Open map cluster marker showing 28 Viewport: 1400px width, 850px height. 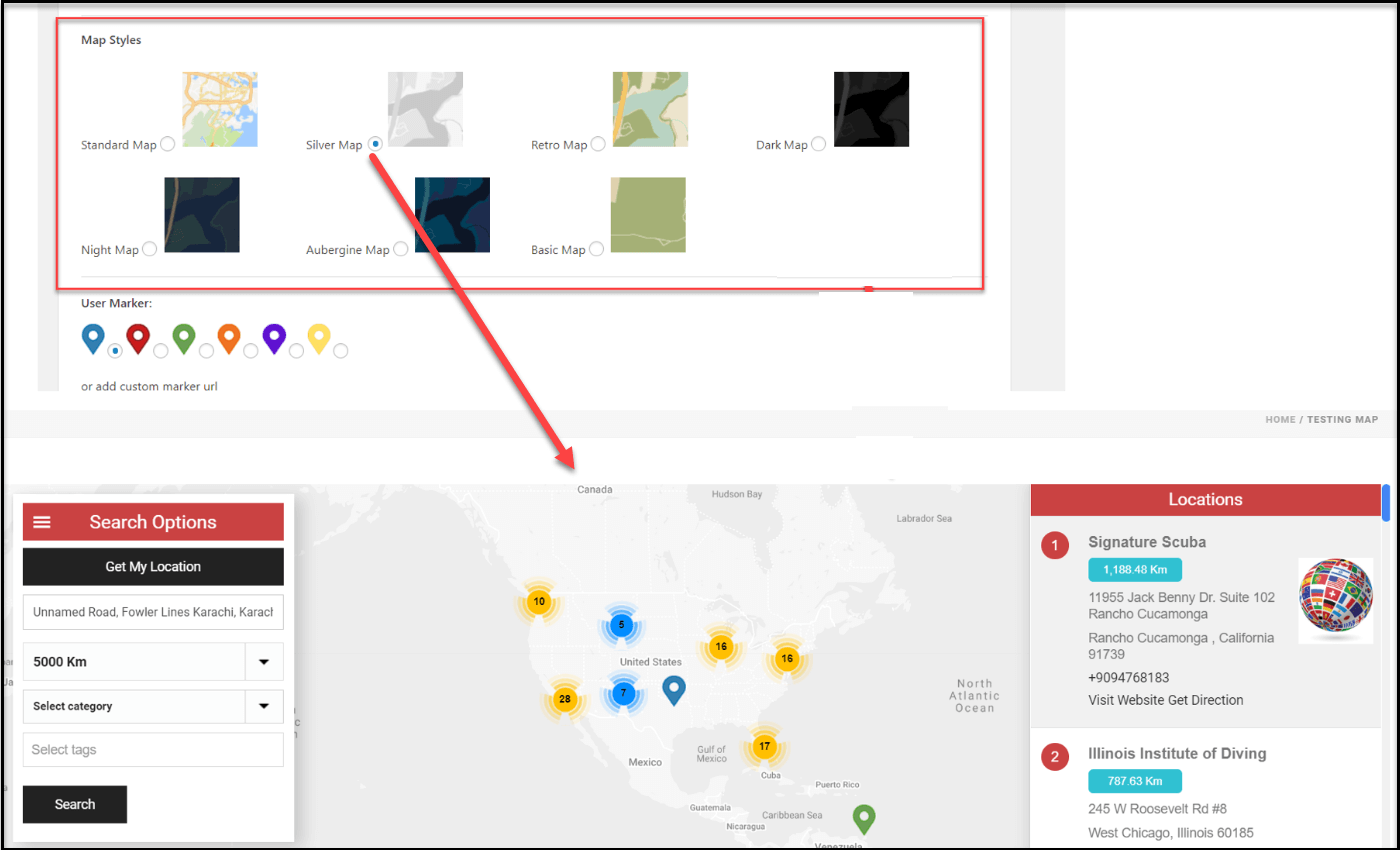click(565, 699)
